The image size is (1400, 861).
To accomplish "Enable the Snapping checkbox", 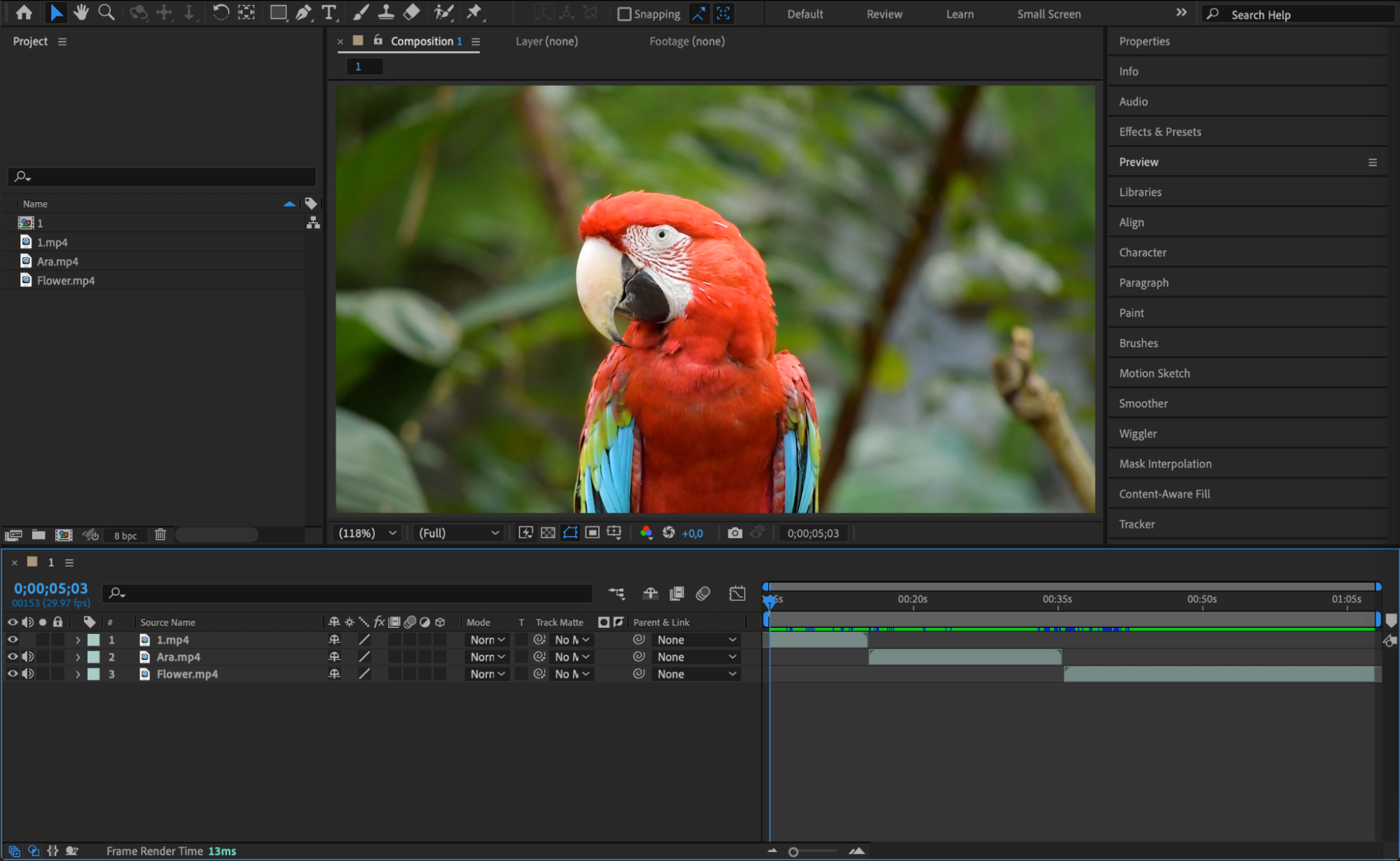I will pos(624,14).
